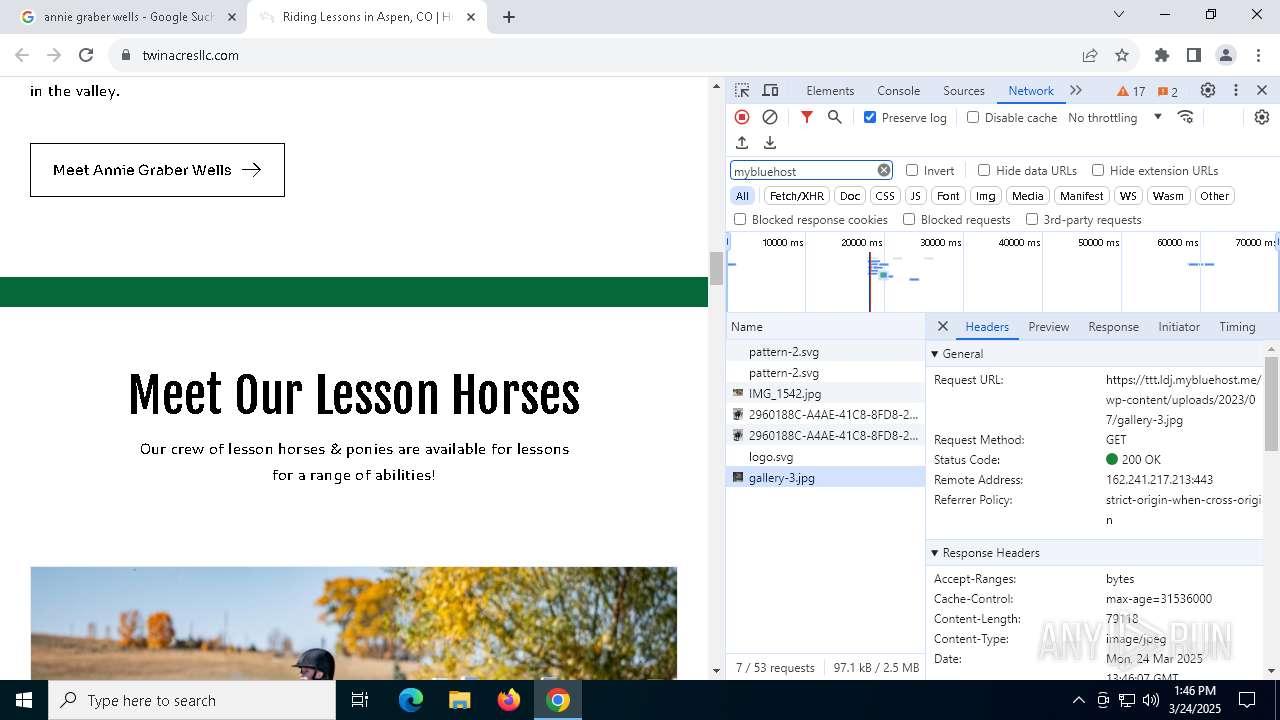This screenshot has height=720, width=1280.
Task: Launch Firefox from taskbar
Action: pos(509,700)
